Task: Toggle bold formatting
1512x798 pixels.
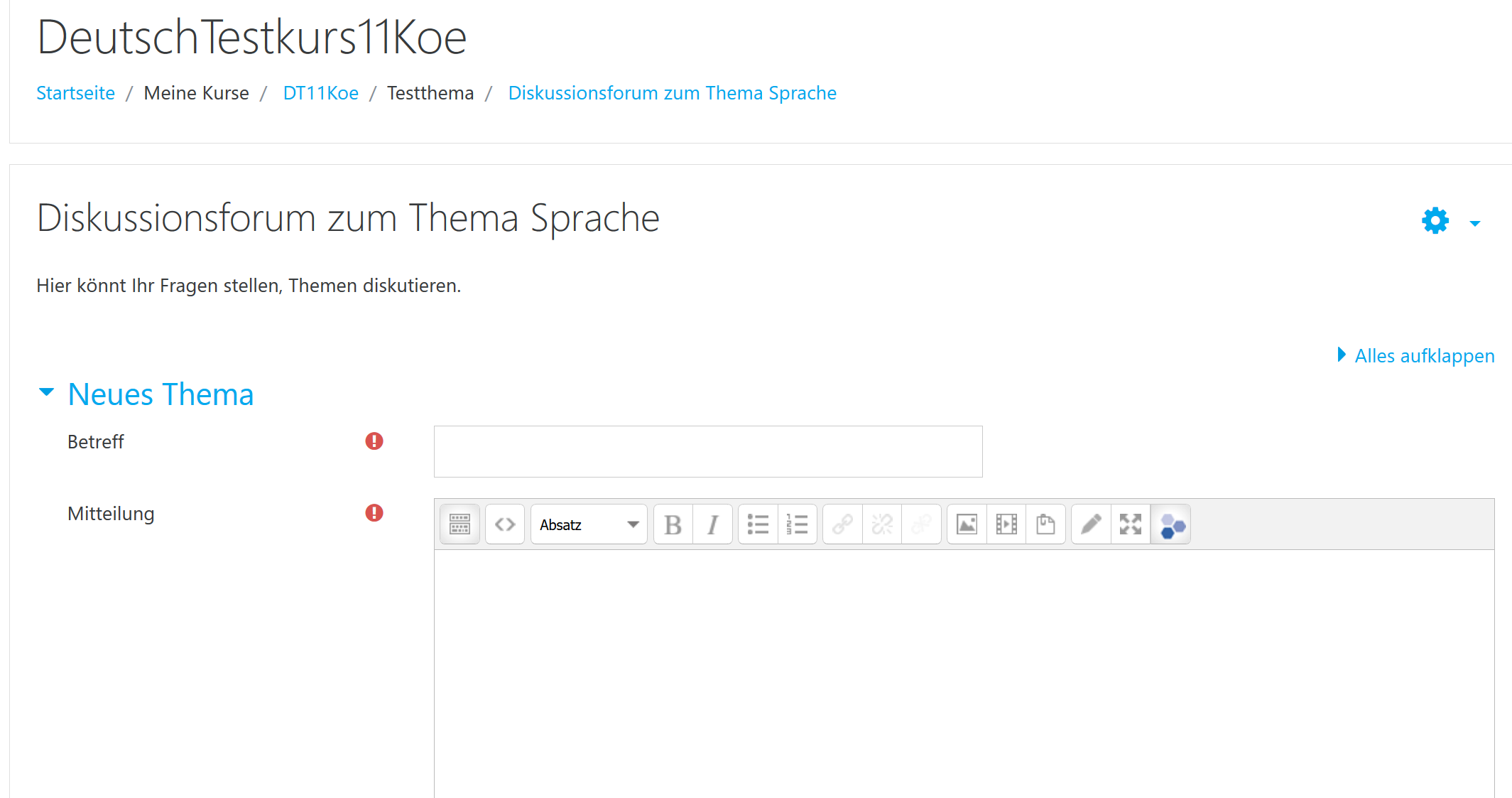Action: [x=673, y=524]
